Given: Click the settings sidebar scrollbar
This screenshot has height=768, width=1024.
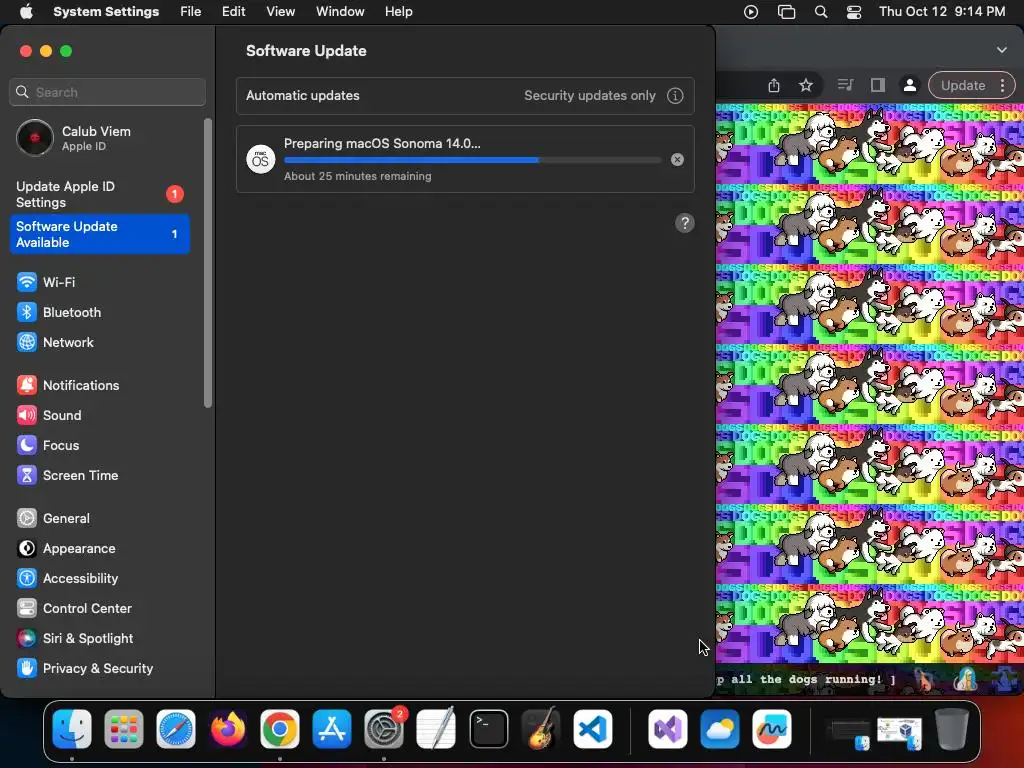Looking at the screenshot, I should tap(208, 263).
